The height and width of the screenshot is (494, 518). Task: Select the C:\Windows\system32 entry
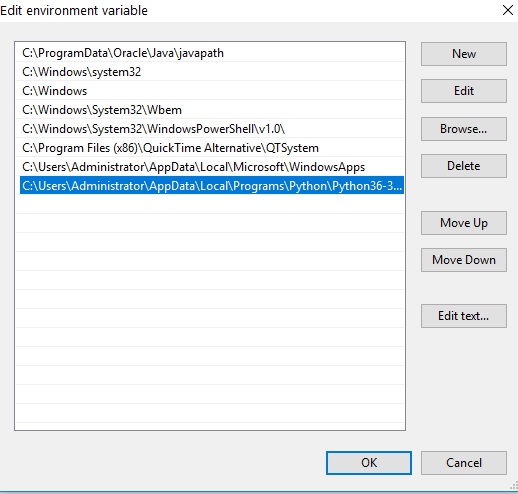tap(212, 72)
